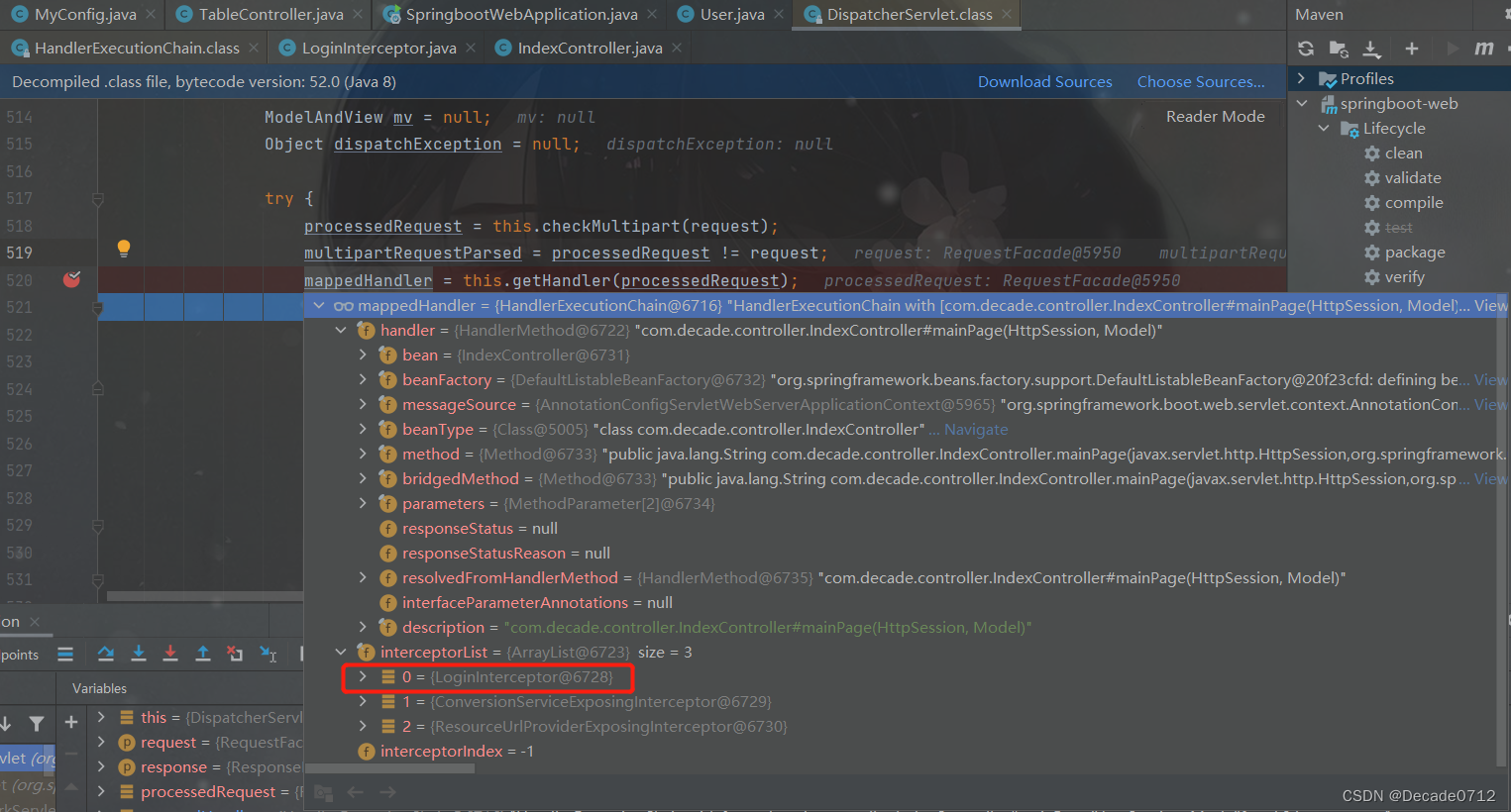
Task: Expand 'this' variable in Variables panel
Action: 101,717
